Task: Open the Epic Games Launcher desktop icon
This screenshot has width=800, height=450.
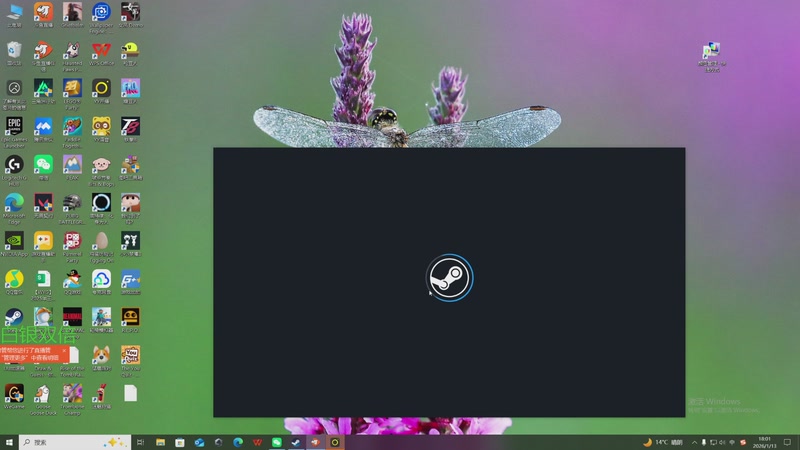Action: 14,132
